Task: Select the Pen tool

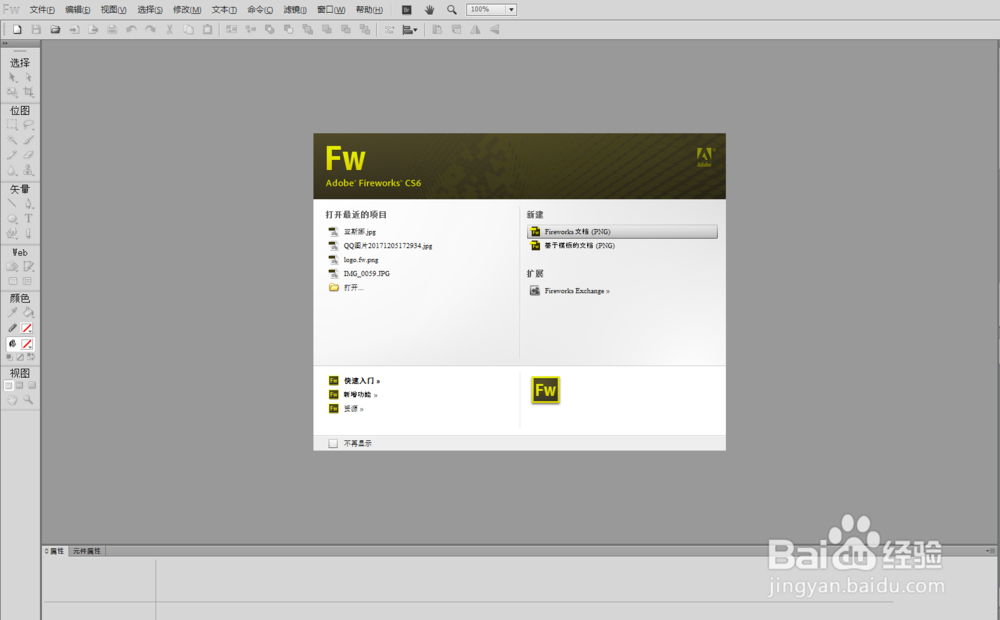Action: 28,203
